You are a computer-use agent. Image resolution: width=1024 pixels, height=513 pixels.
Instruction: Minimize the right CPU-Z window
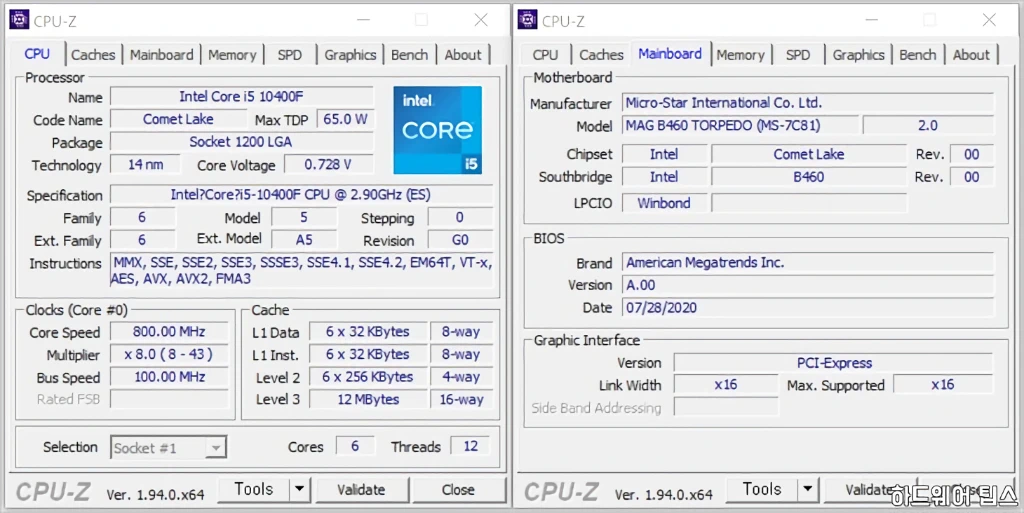click(872, 20)
